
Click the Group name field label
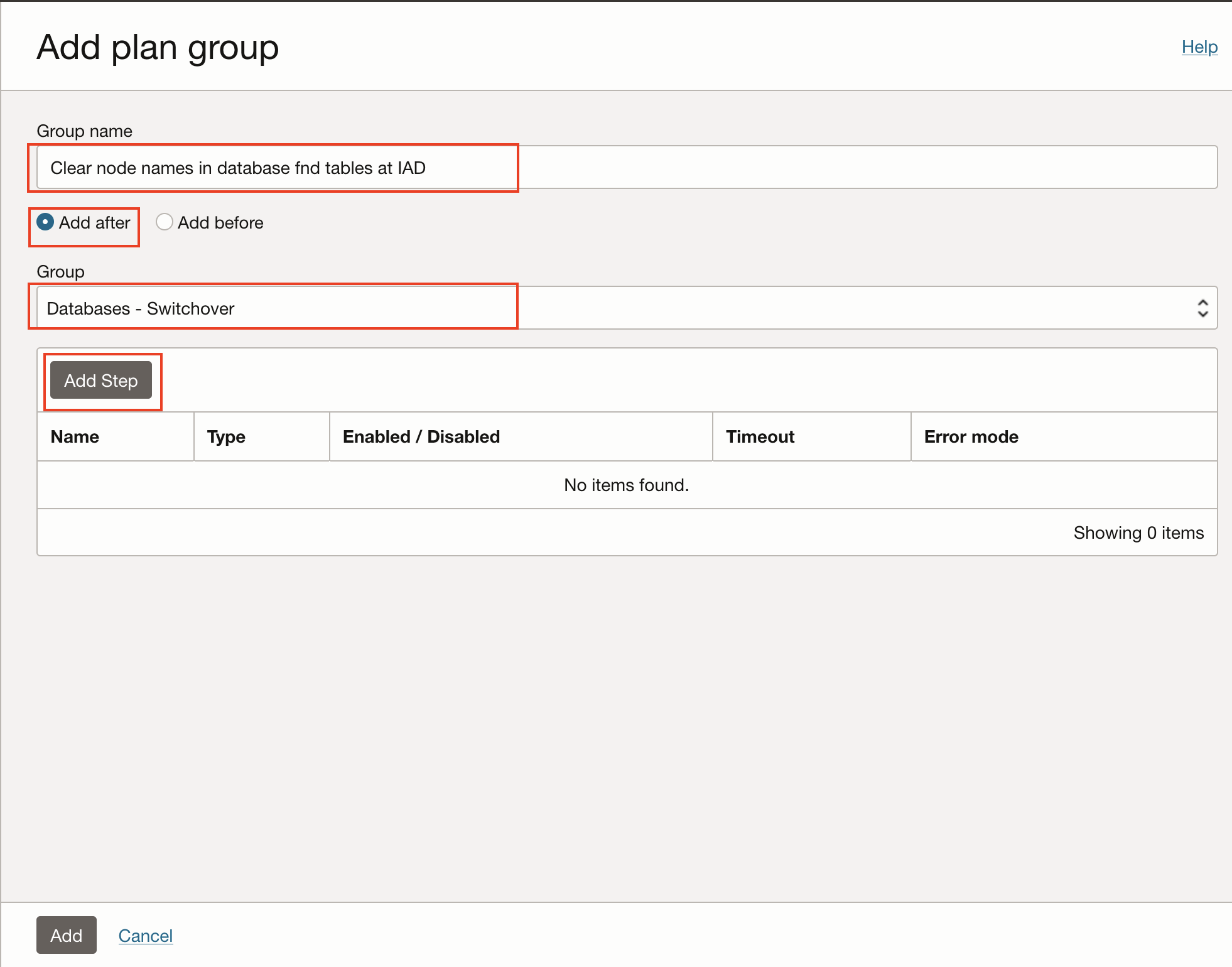(84, 131)
